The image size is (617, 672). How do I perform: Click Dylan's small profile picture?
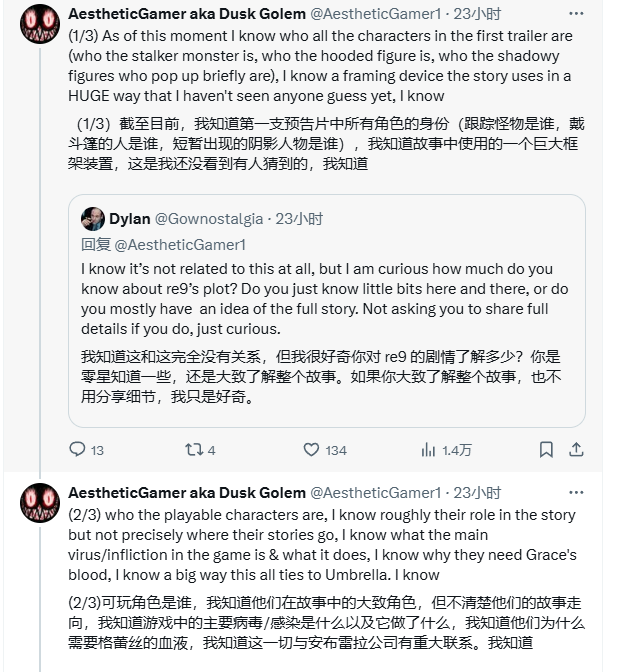point(92,220)
